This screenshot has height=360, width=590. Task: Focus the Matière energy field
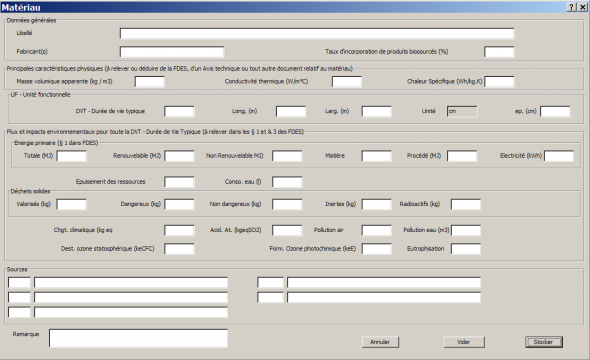point(377,156)
